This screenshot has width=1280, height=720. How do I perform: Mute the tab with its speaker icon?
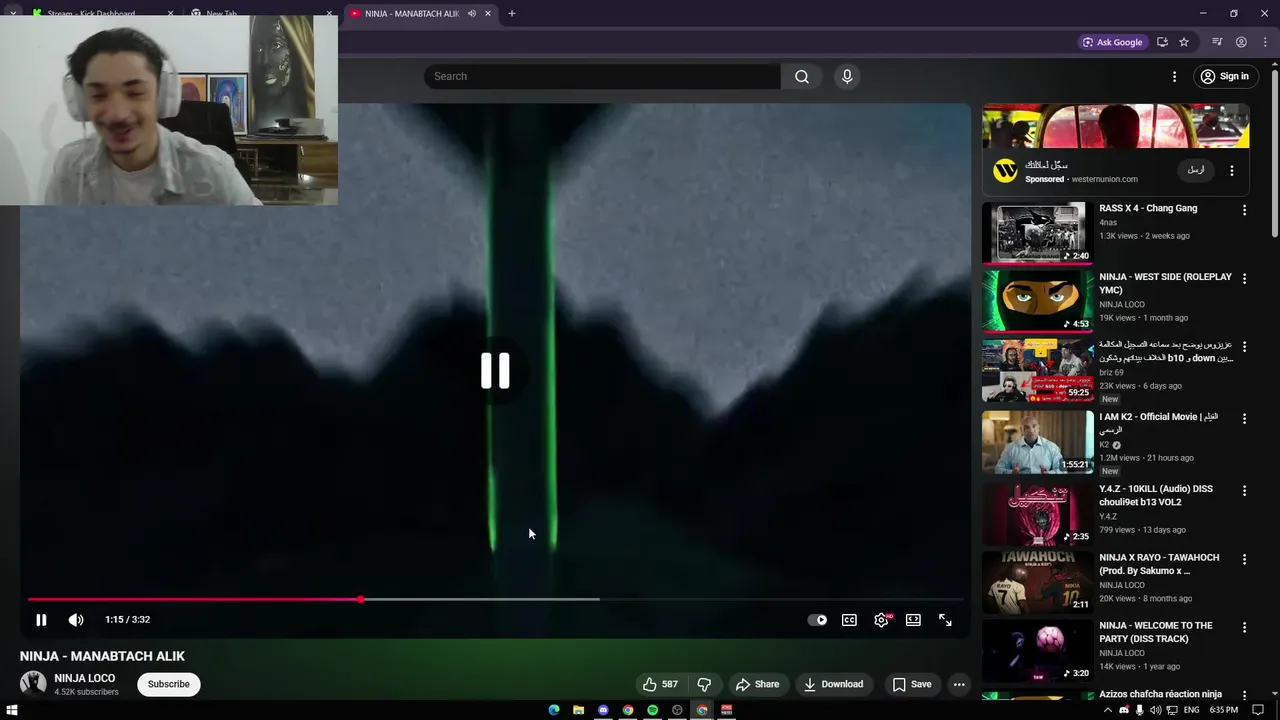point(472,14)
